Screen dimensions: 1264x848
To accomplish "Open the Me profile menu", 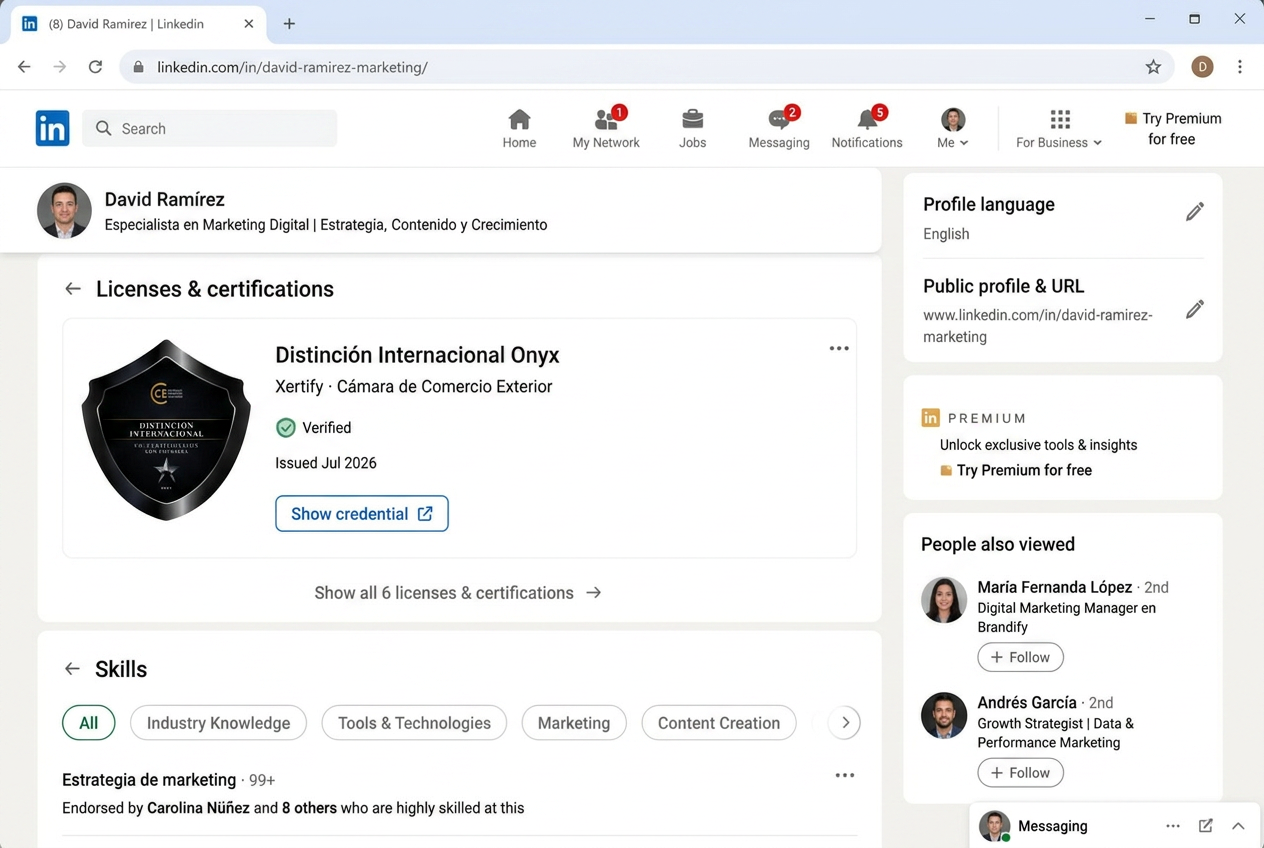I will point(953,129).
